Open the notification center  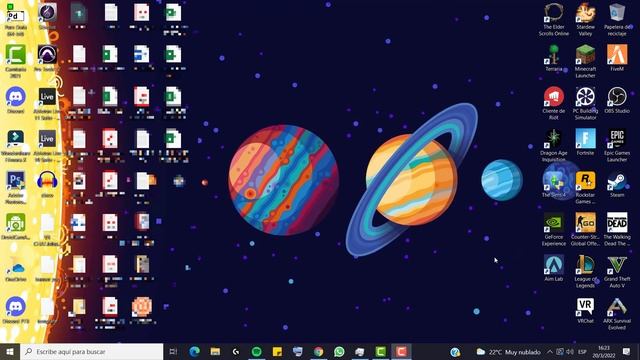626,352
